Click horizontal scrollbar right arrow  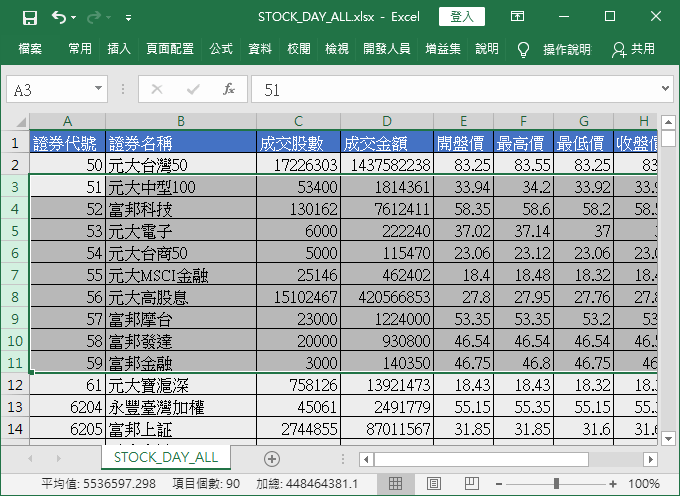point(651,459)
